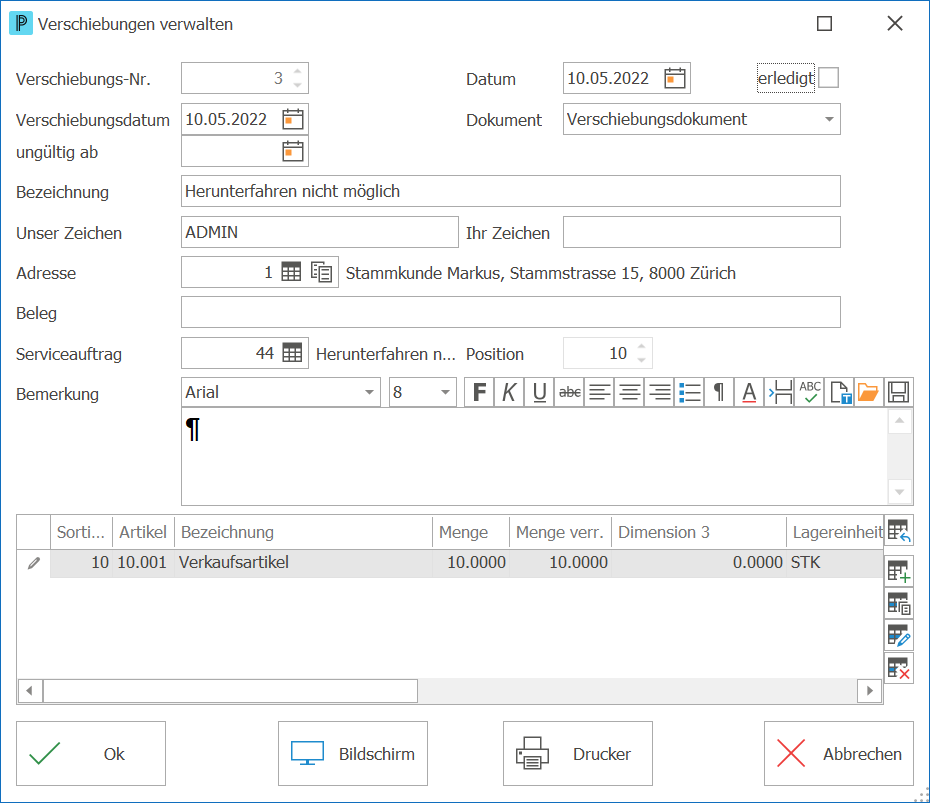Align remark text left
Image resolution: width=930 pixels, height=803 pixels.
tap(600, 392)
